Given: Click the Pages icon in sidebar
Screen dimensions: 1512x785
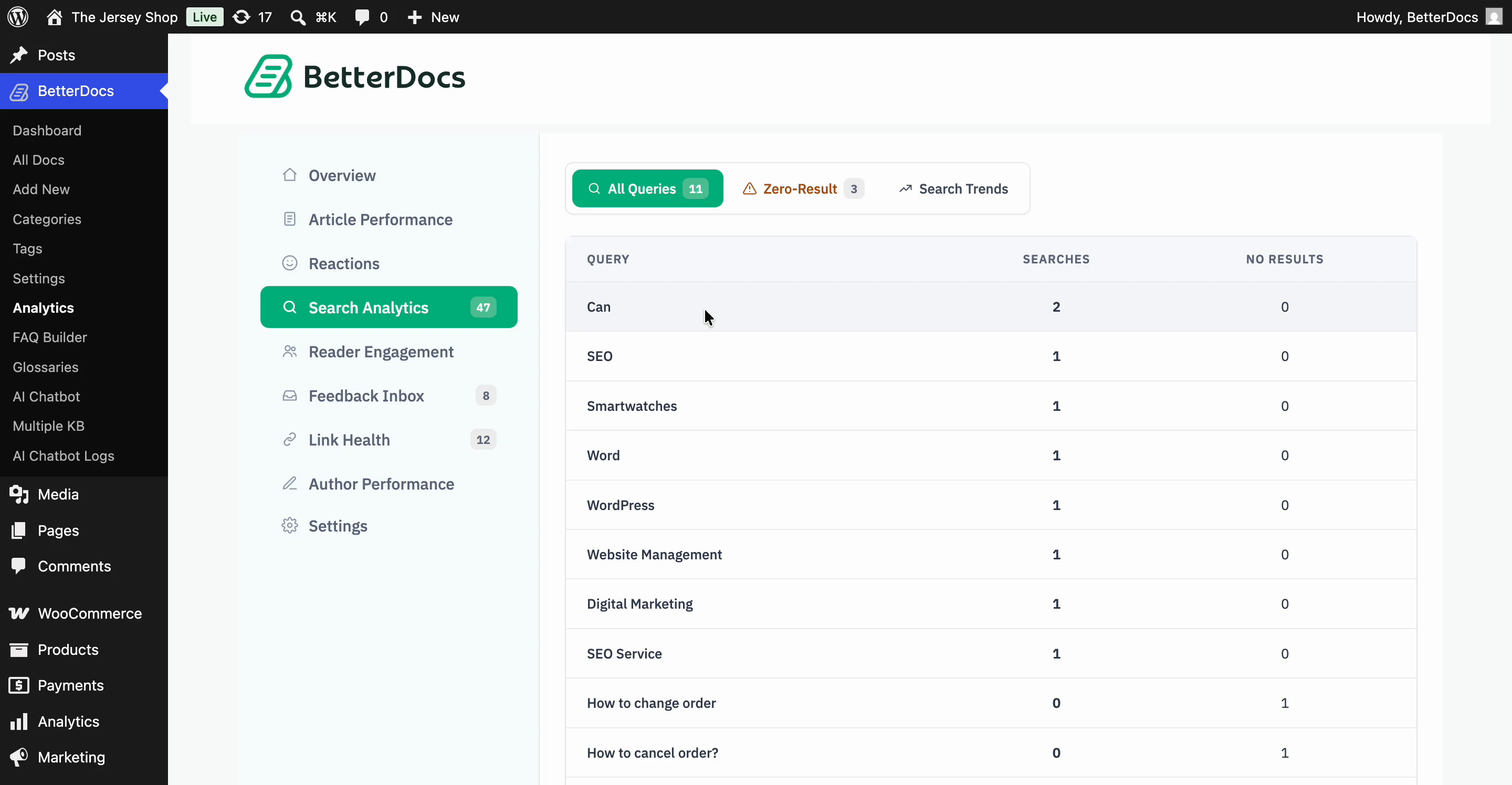Looking at the screenshot, I should point(19,531).
